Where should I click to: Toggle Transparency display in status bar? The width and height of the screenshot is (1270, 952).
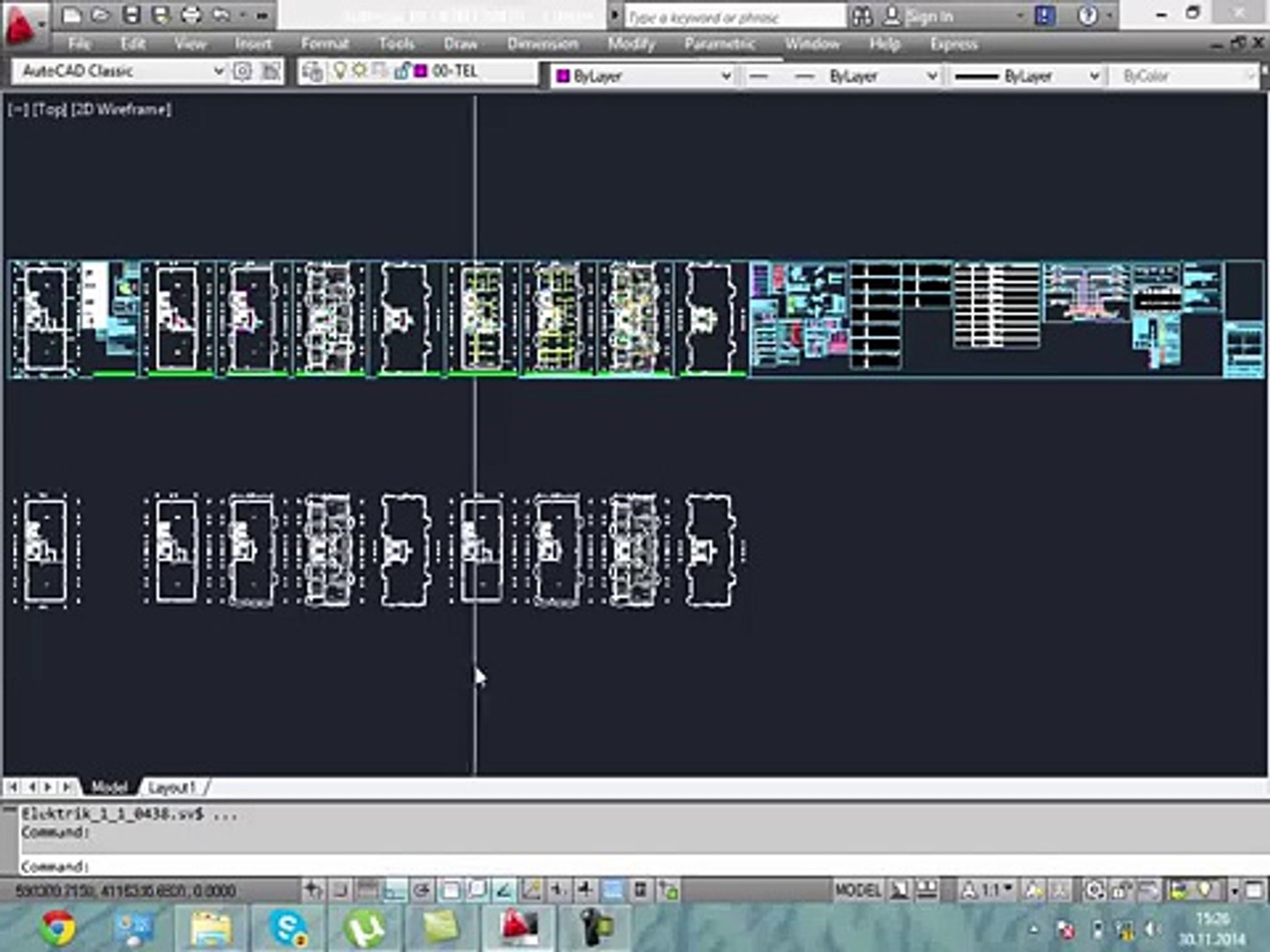613,890
